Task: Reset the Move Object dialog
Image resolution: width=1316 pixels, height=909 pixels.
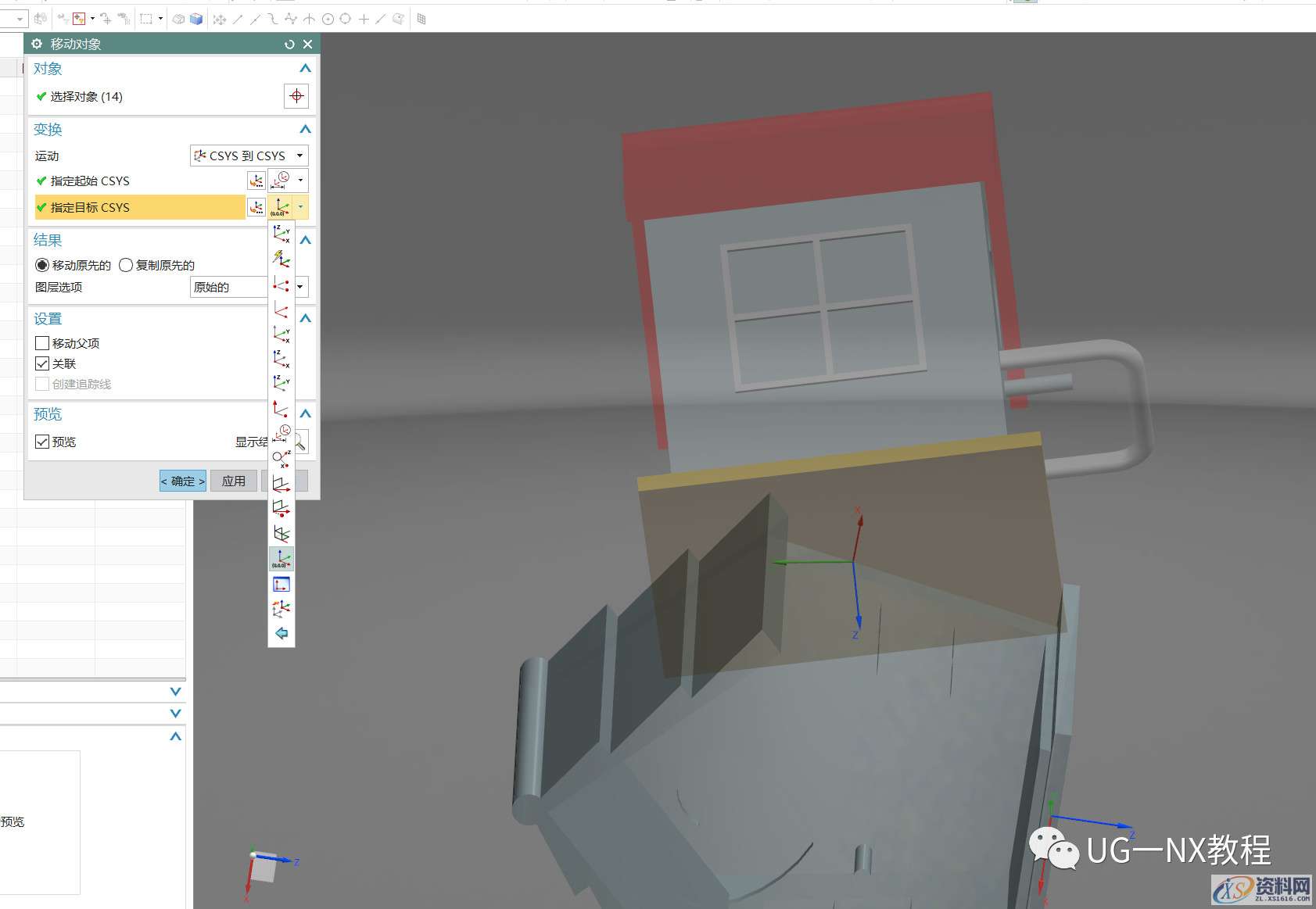Action: (x=289, y=45)
